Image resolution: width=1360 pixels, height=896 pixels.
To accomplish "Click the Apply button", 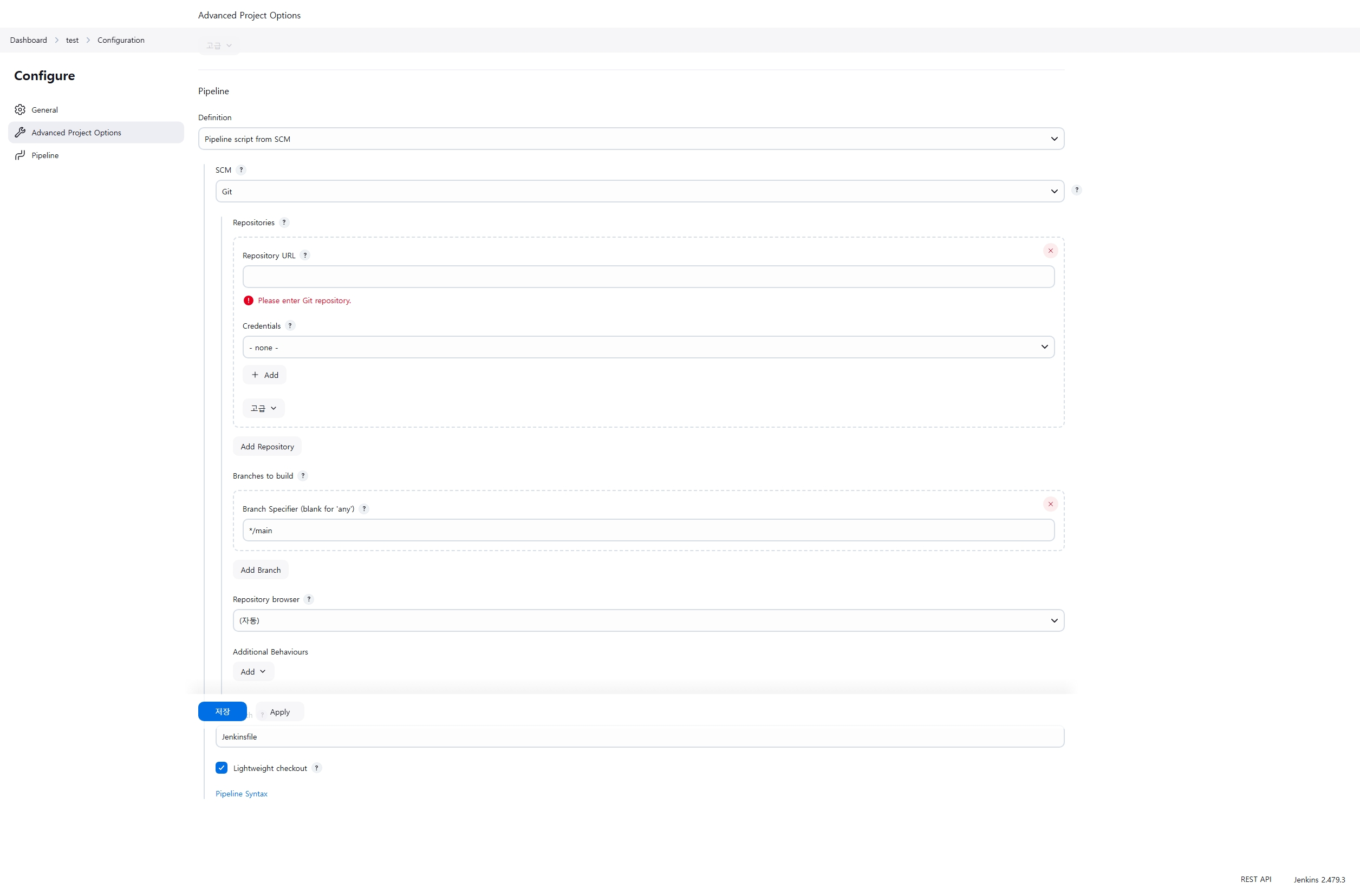I will coord(280,712).
